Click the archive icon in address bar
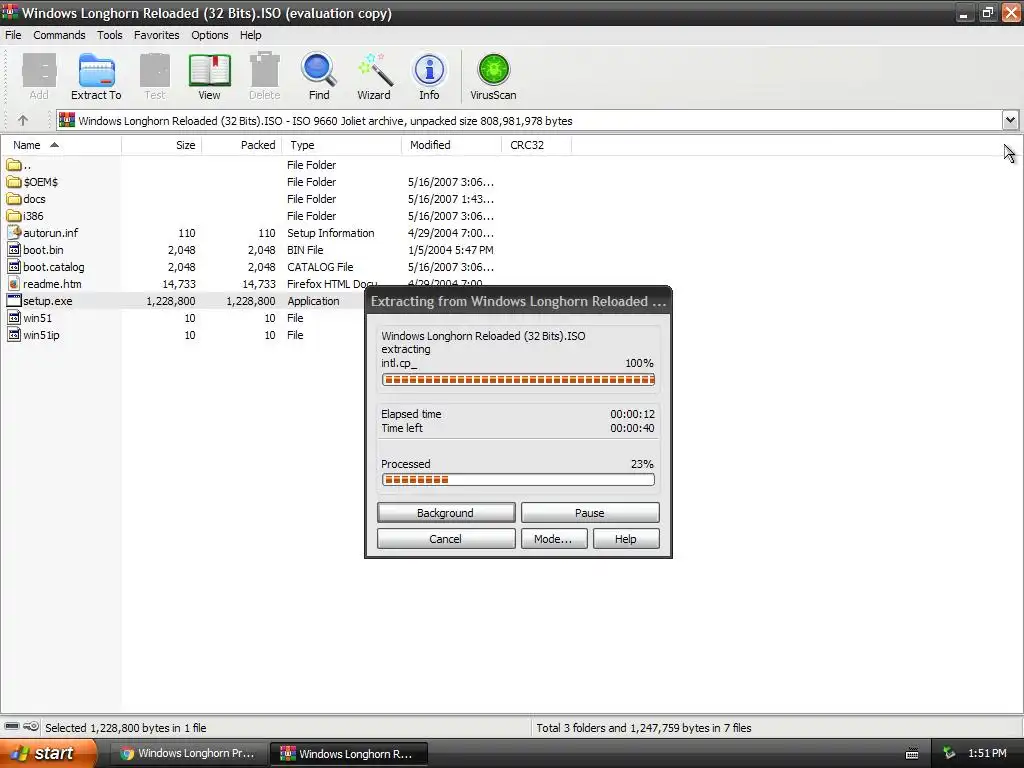The image size is (1024, 768). click(x=67, y=120)
